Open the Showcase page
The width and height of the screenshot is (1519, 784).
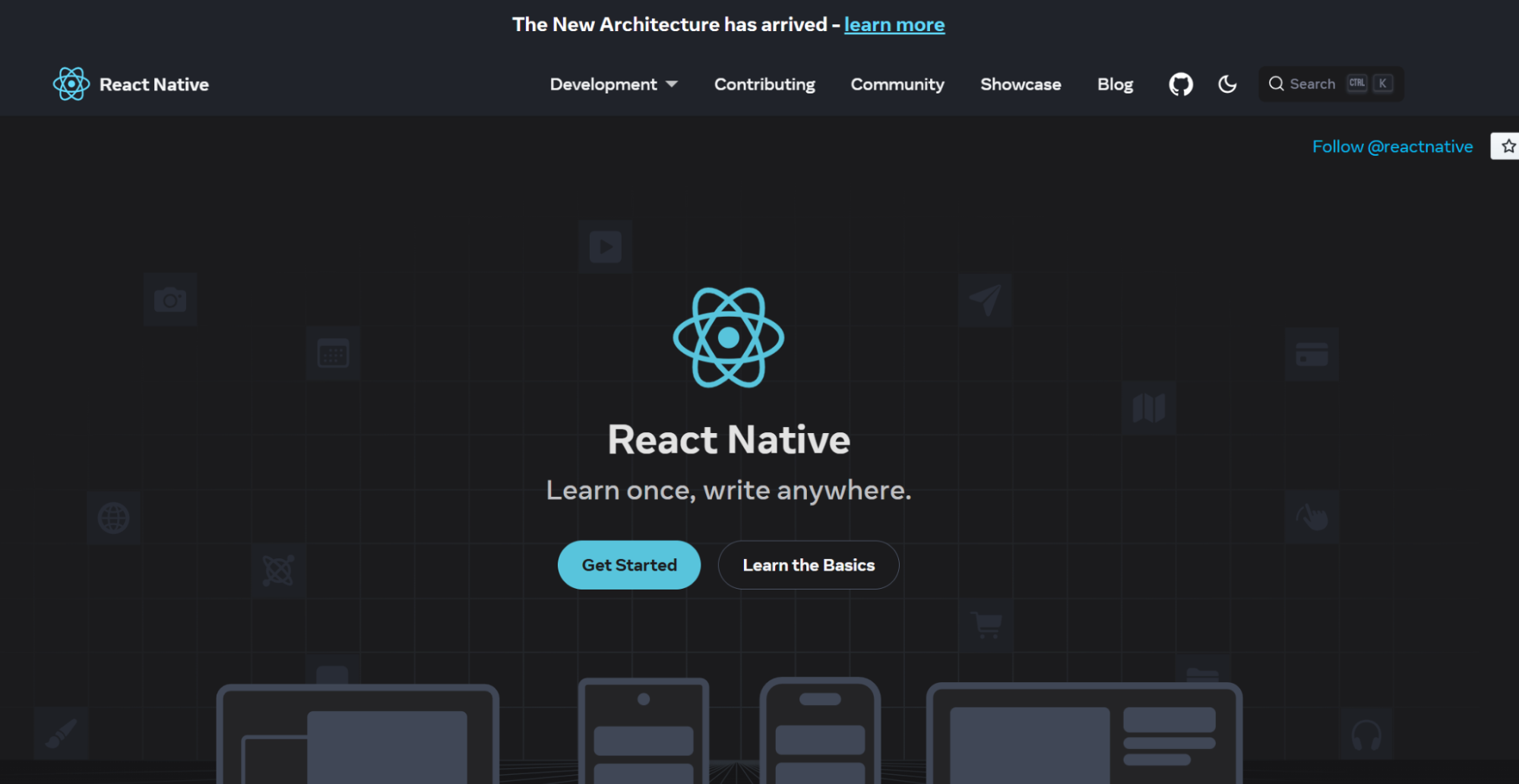click(1021, 84)
